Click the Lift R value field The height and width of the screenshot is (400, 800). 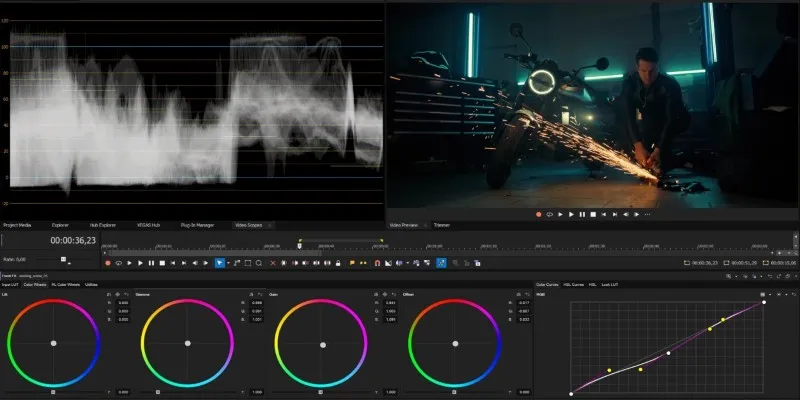point(123,303)
